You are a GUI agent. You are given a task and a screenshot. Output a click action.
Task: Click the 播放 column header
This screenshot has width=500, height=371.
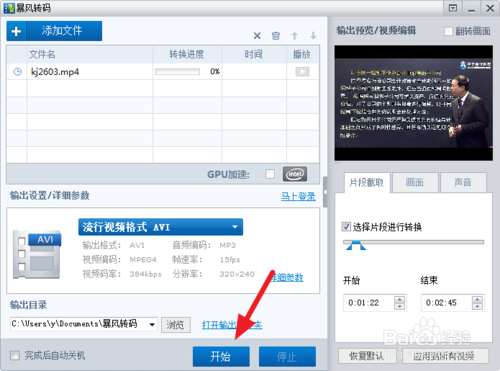[303, 54]
